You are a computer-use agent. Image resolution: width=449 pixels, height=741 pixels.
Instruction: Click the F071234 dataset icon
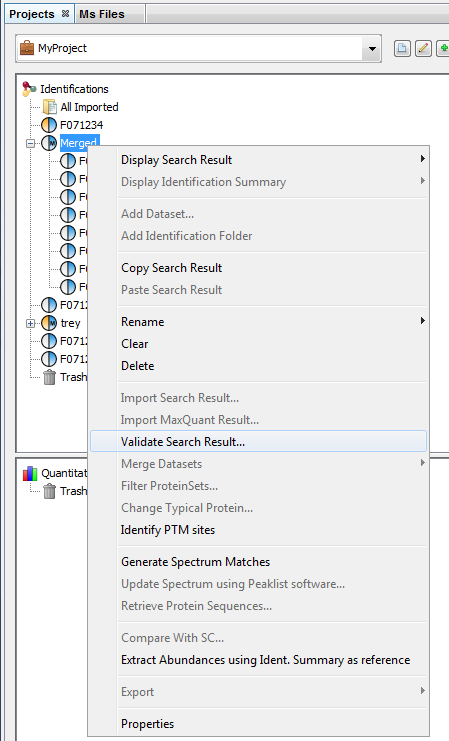(x=49, y=125)
